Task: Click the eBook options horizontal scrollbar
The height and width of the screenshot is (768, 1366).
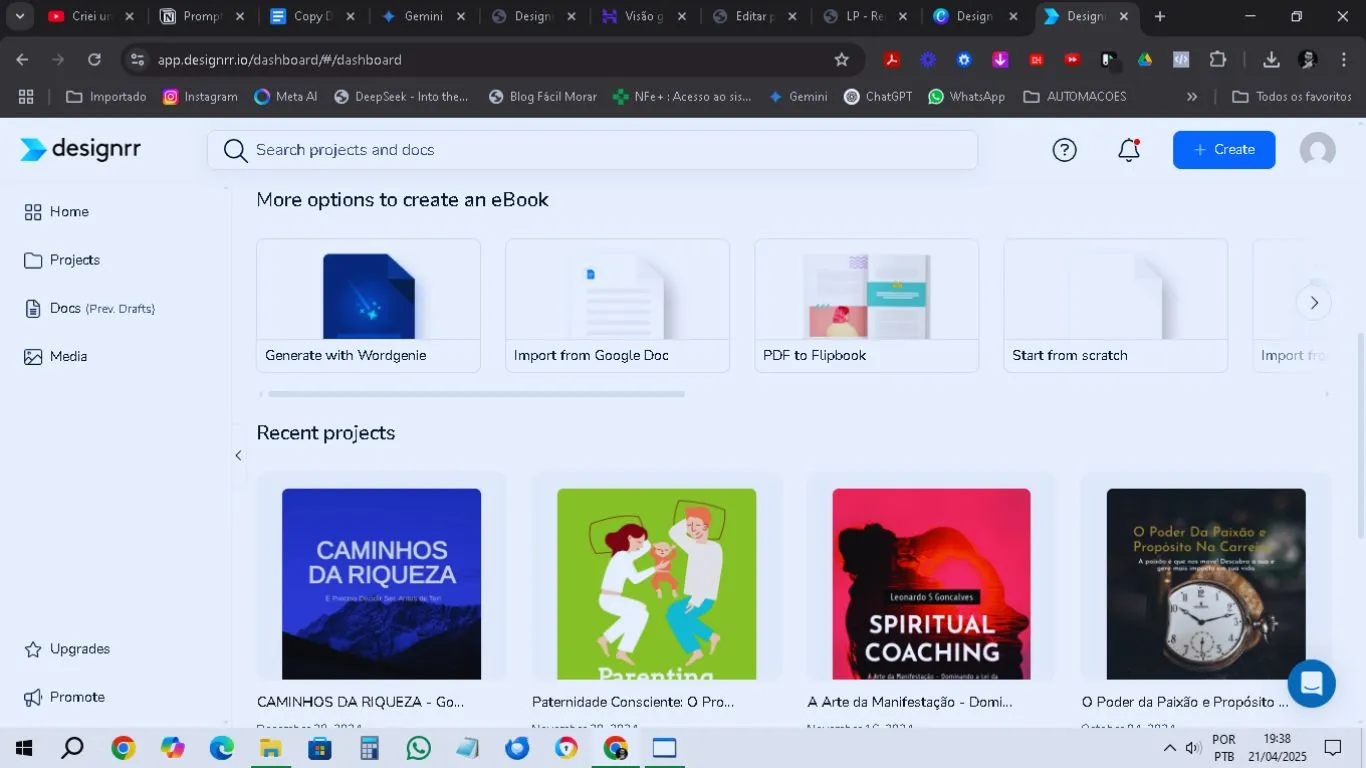Action: click(x=476, y=394)
